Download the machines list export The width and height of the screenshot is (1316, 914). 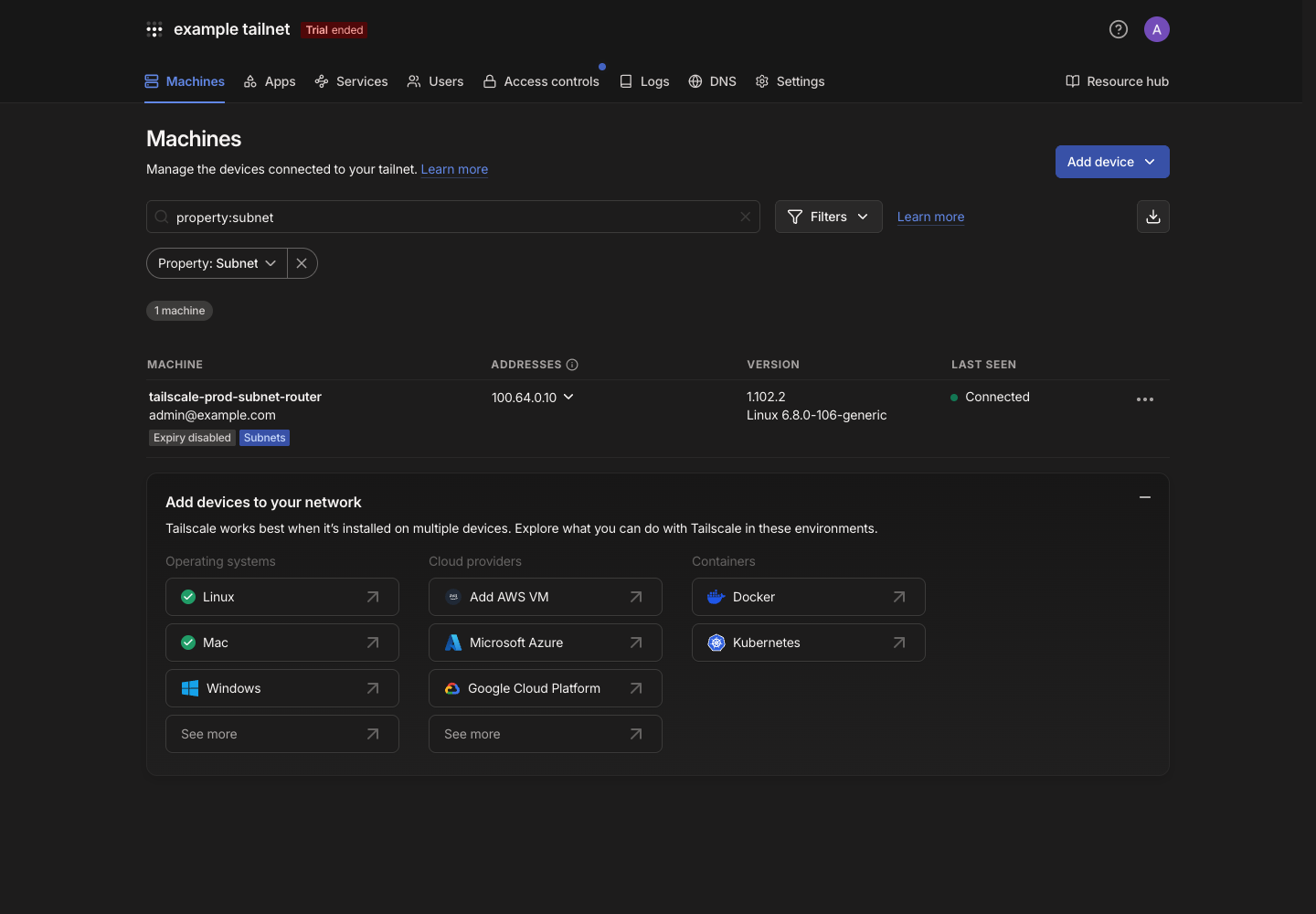click(1153, 217)
